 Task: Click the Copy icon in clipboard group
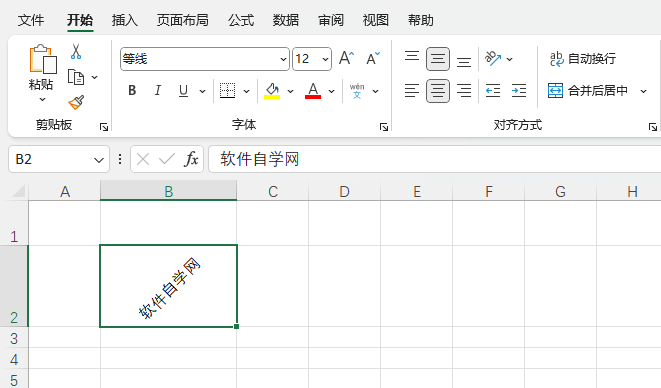tap(76, 78)
